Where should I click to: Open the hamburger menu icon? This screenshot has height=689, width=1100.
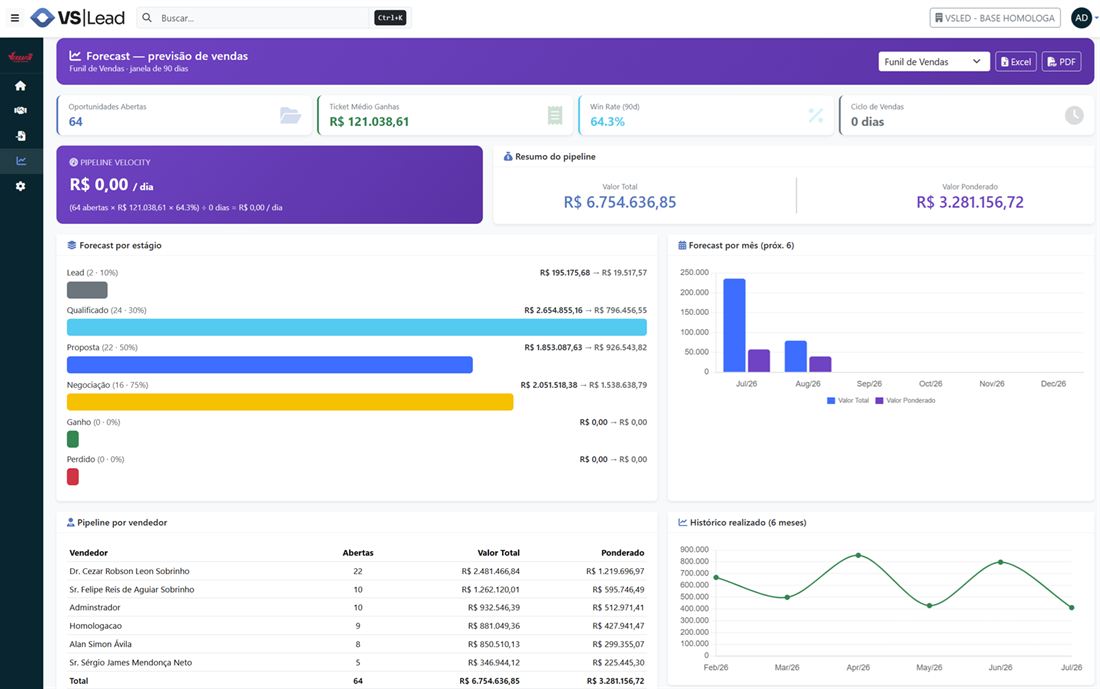[15, 18]
